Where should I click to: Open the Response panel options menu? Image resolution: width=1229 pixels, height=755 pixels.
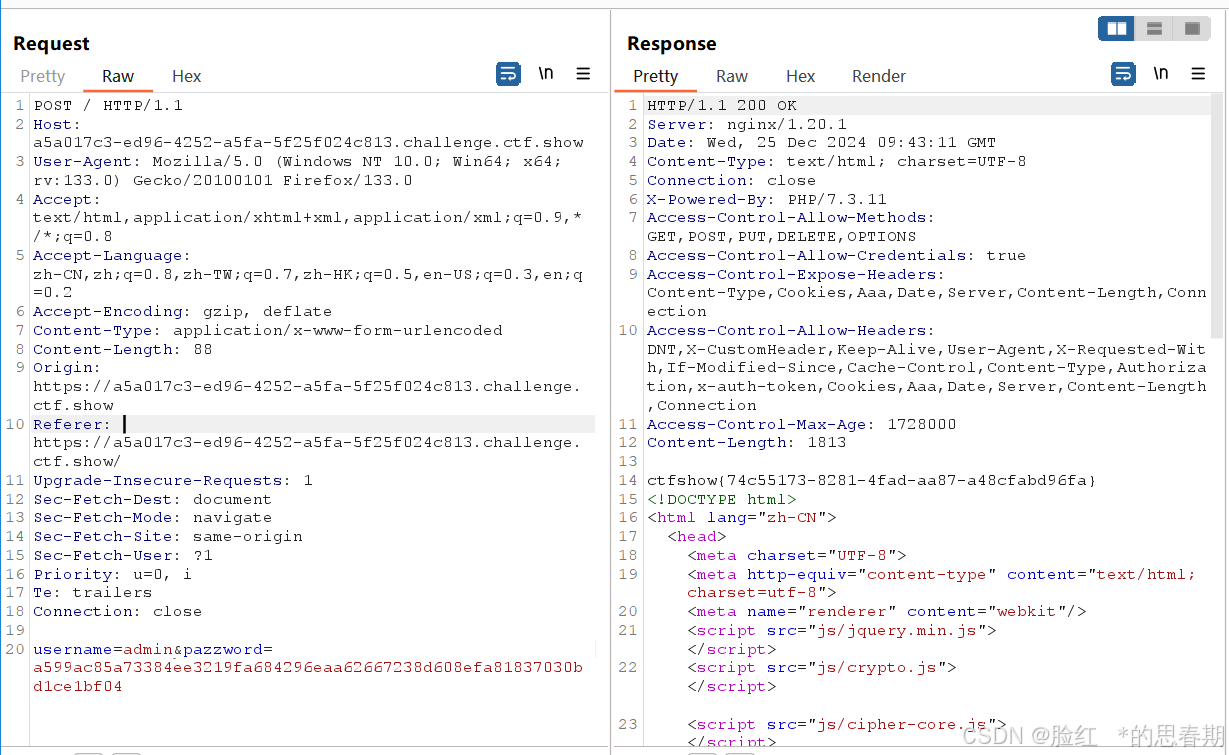click(x=1198, y=74)
